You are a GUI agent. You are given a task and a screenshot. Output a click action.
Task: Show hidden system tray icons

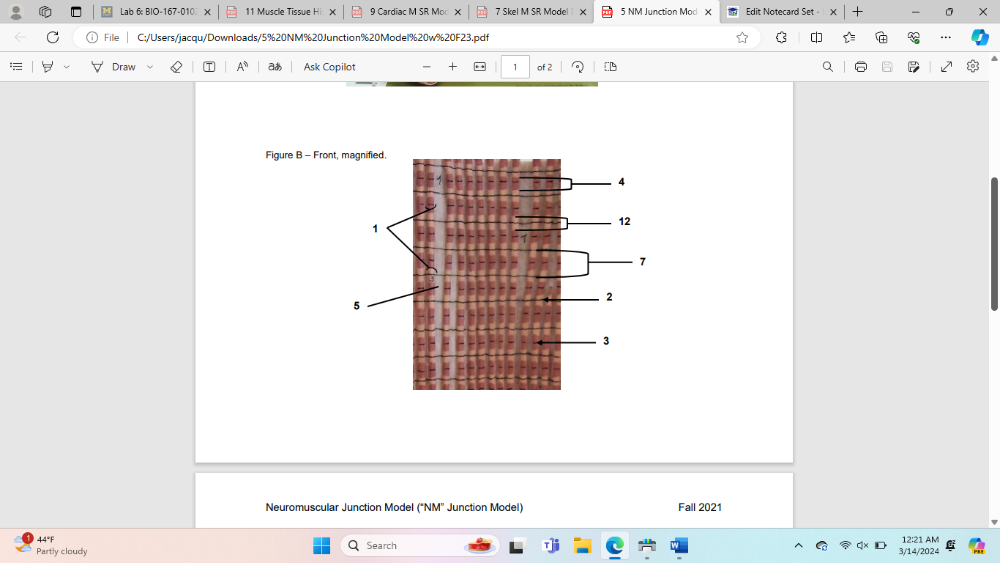798,546
